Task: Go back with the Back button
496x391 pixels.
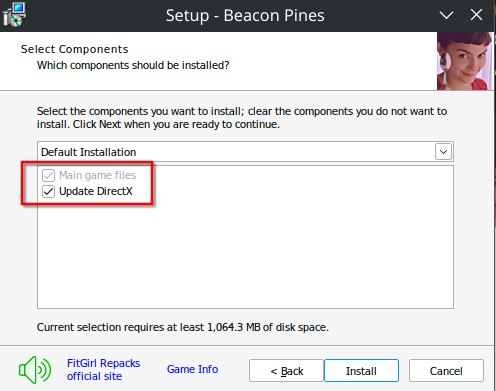Action: click(x=286, y=371)
